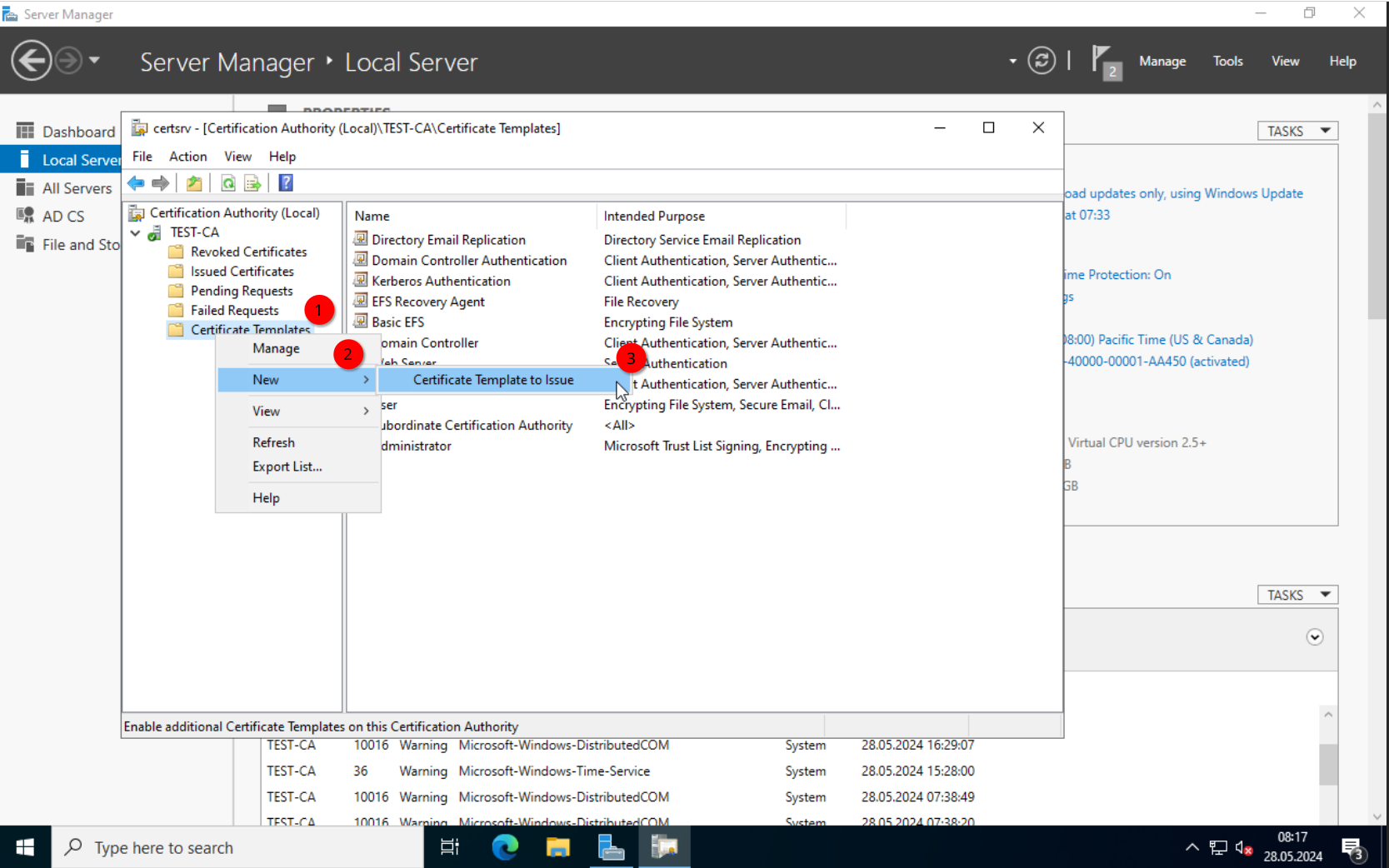Open the certsrv View menu
Viewport: 1389px width, 868px height.
click(237, 157)
